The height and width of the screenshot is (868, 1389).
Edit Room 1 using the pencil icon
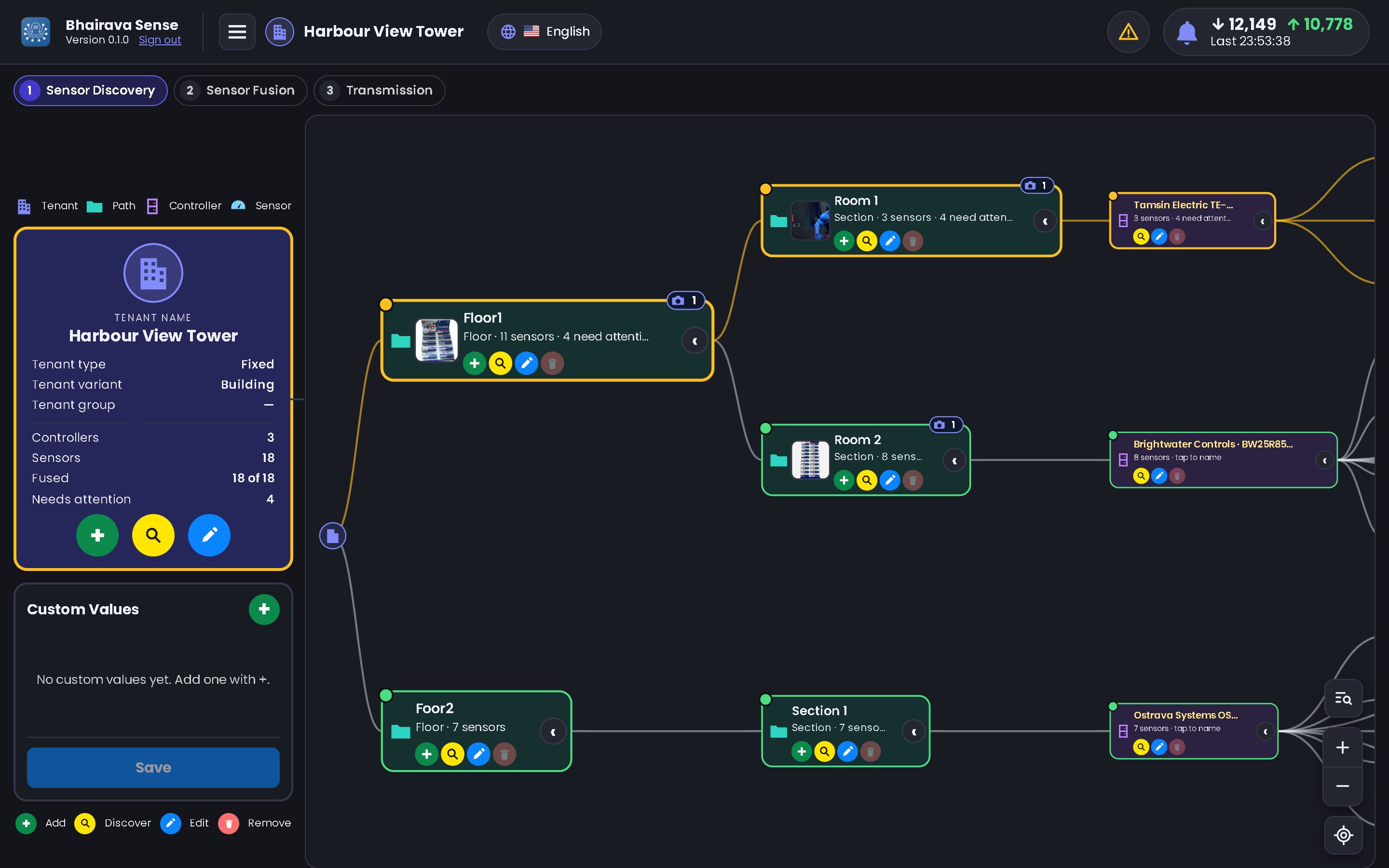890,241
